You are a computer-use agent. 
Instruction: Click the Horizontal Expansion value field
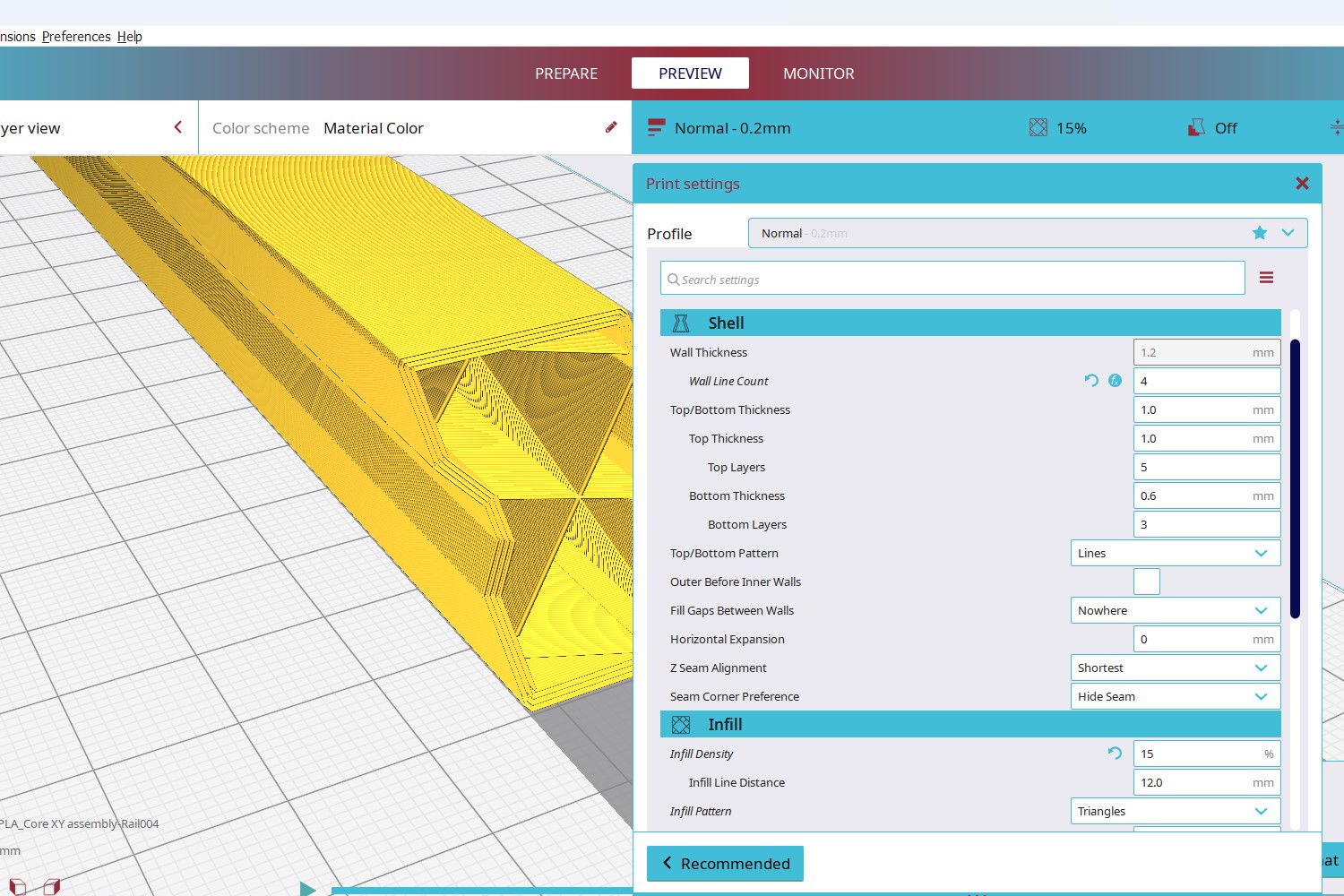[1207, 639]
